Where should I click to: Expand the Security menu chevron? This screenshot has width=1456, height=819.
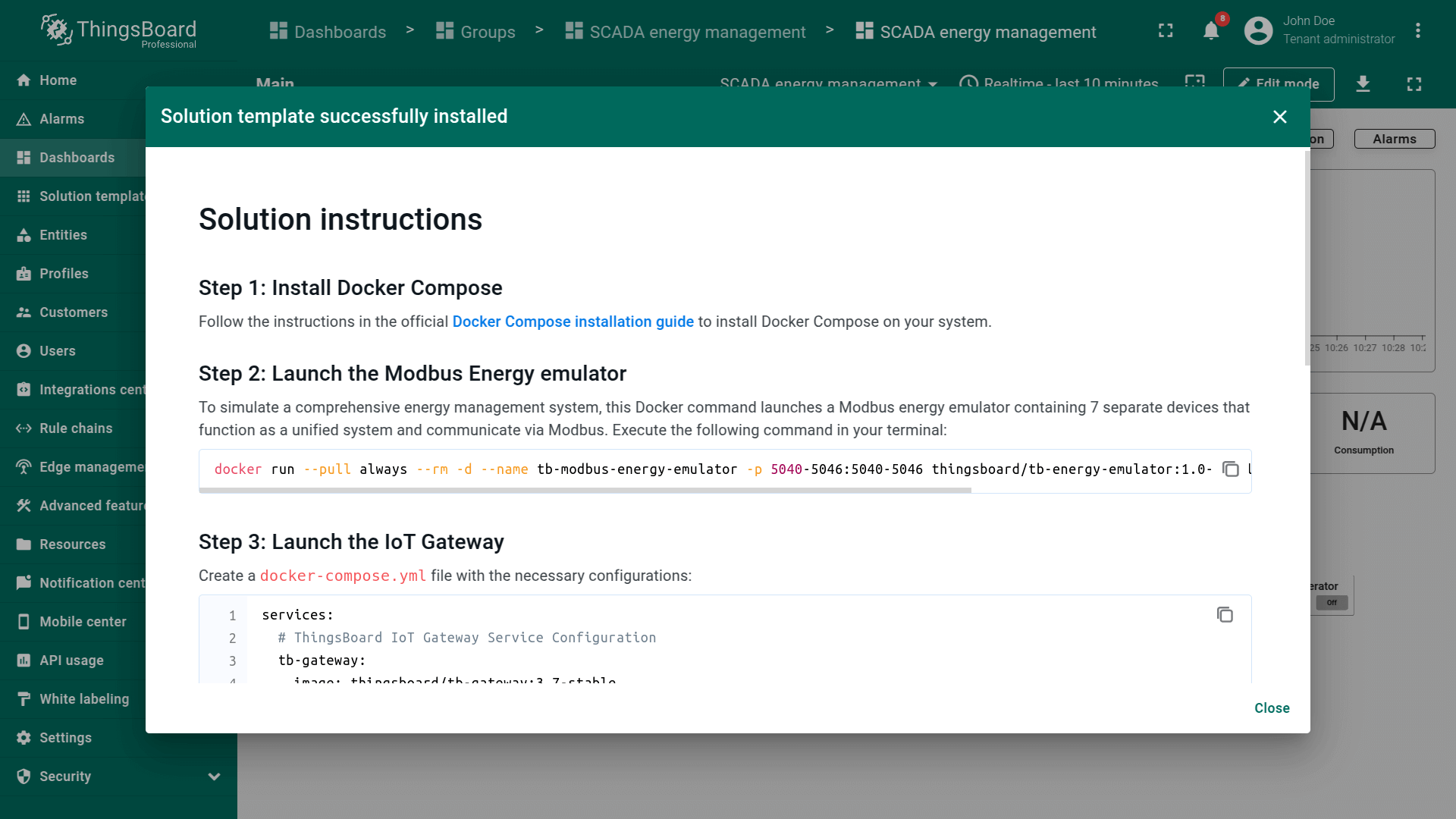tap(214, 777)
